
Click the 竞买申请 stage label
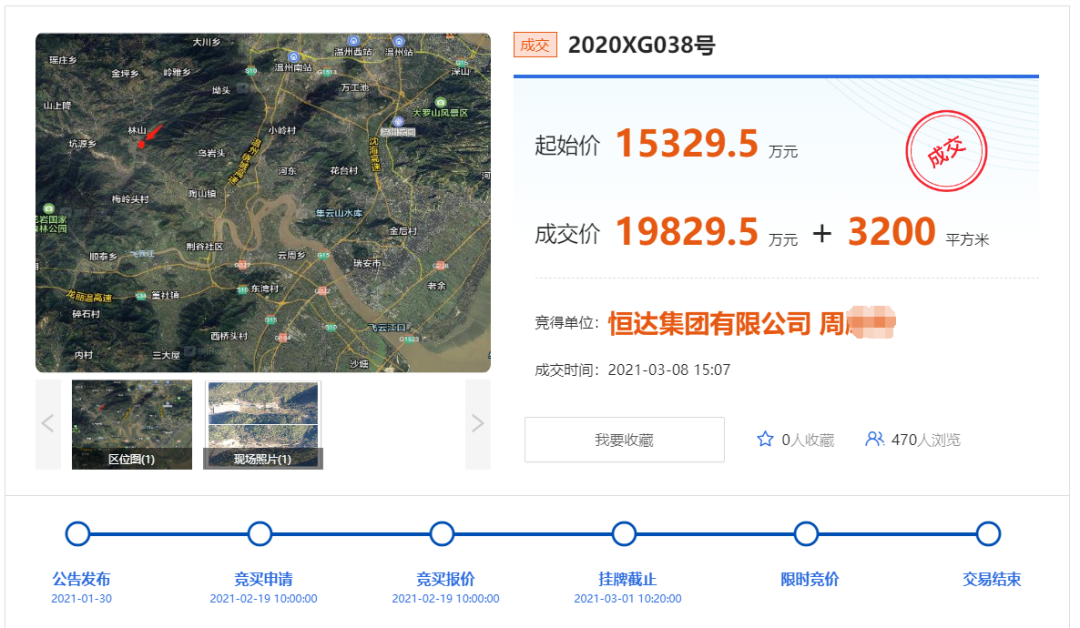coord(263,579)
